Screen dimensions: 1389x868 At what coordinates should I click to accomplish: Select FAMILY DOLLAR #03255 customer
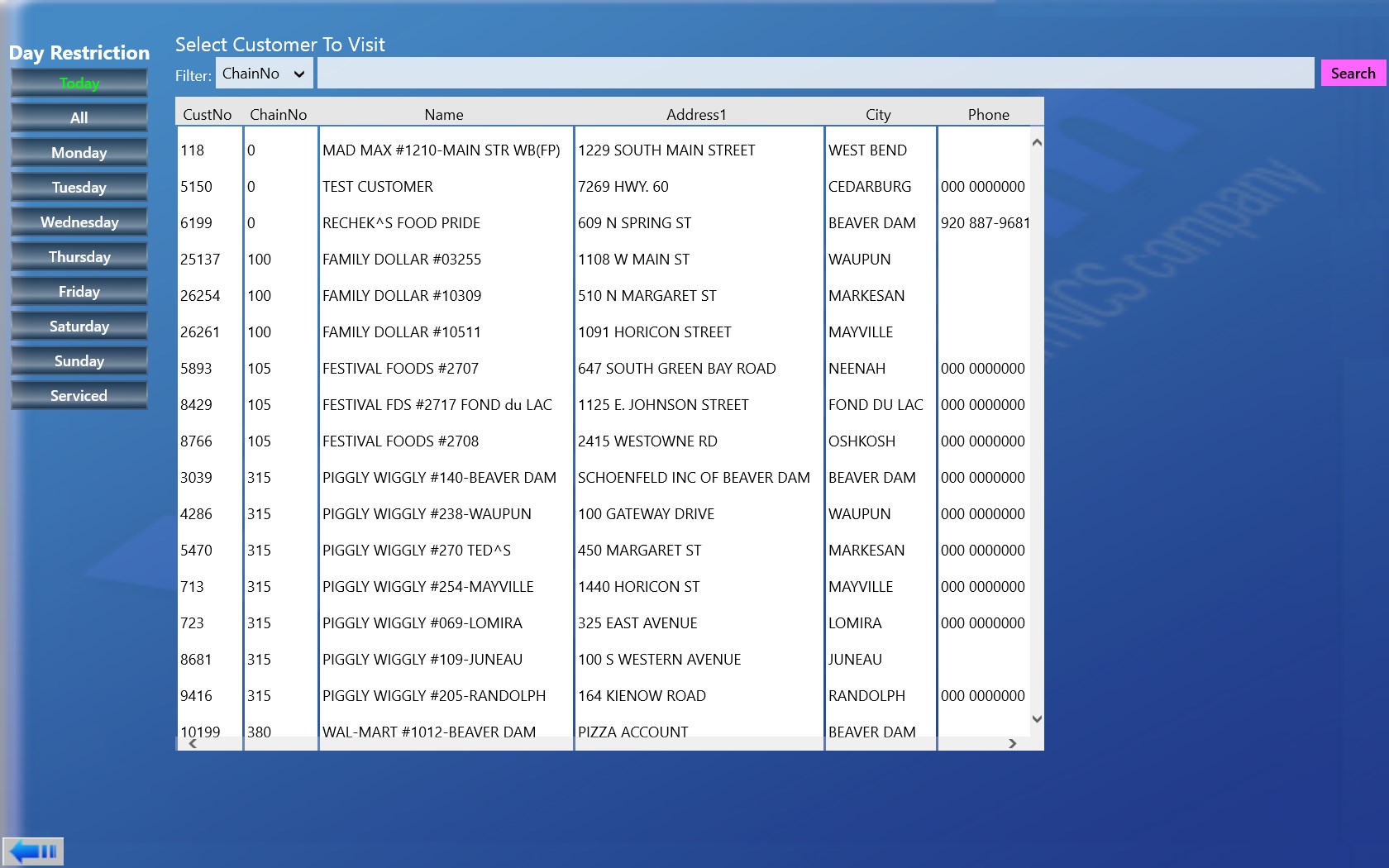pyautogui.click(x=402, y=260)
